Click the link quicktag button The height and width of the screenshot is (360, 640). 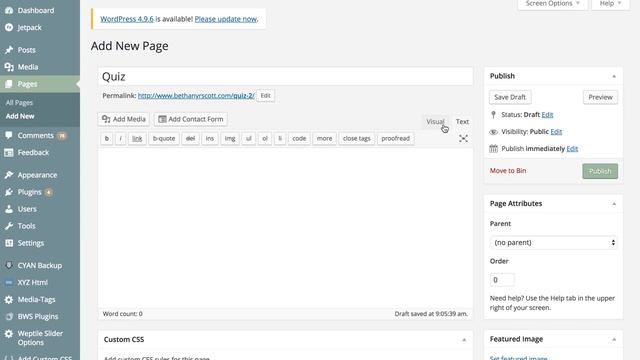coord(137,138)
